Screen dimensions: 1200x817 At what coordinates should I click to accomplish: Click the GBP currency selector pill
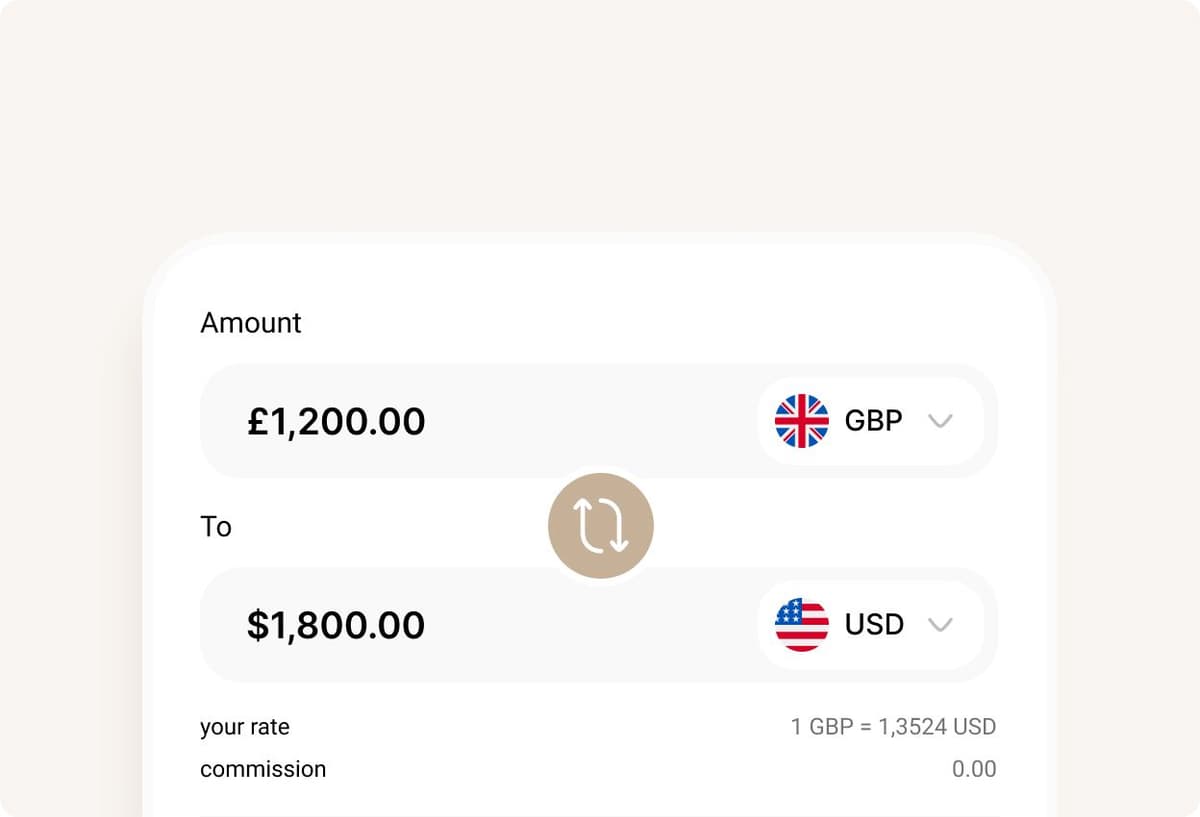click(870, 420)
